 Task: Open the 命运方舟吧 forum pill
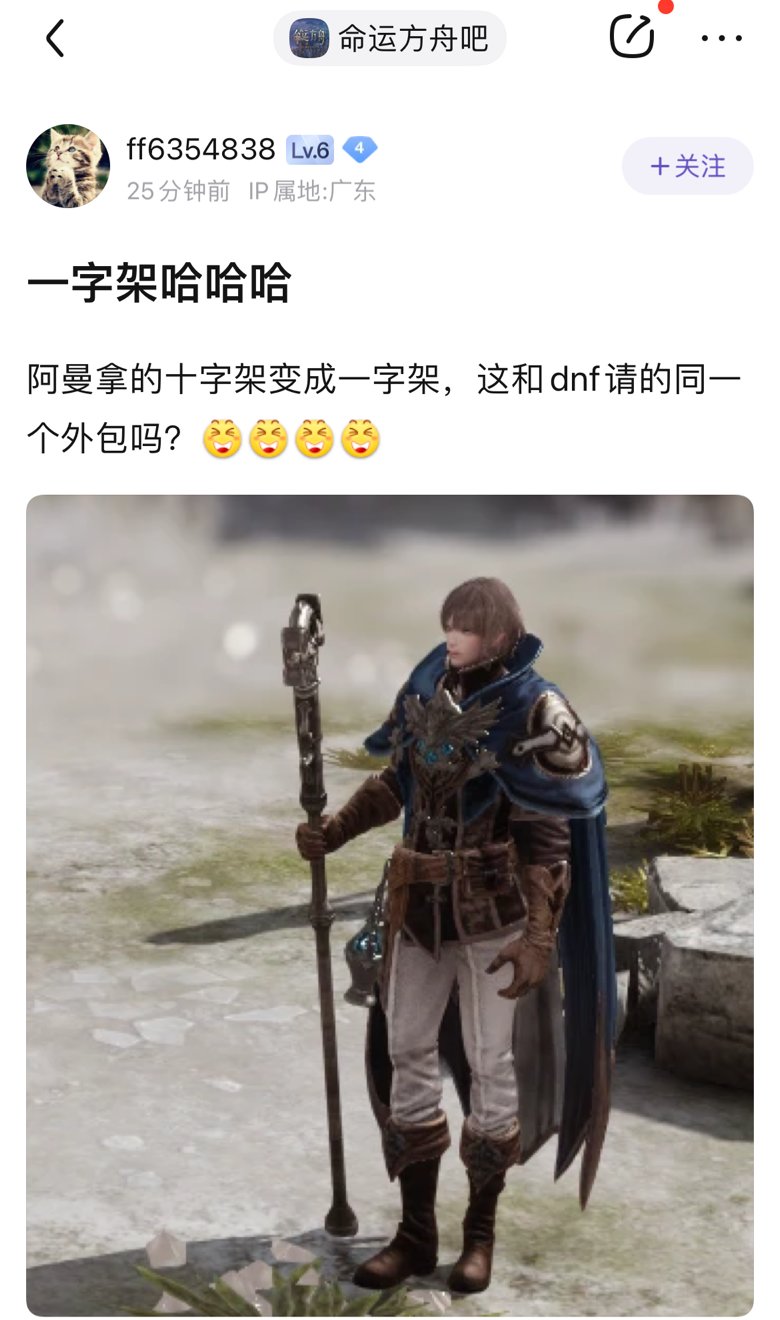390,38
